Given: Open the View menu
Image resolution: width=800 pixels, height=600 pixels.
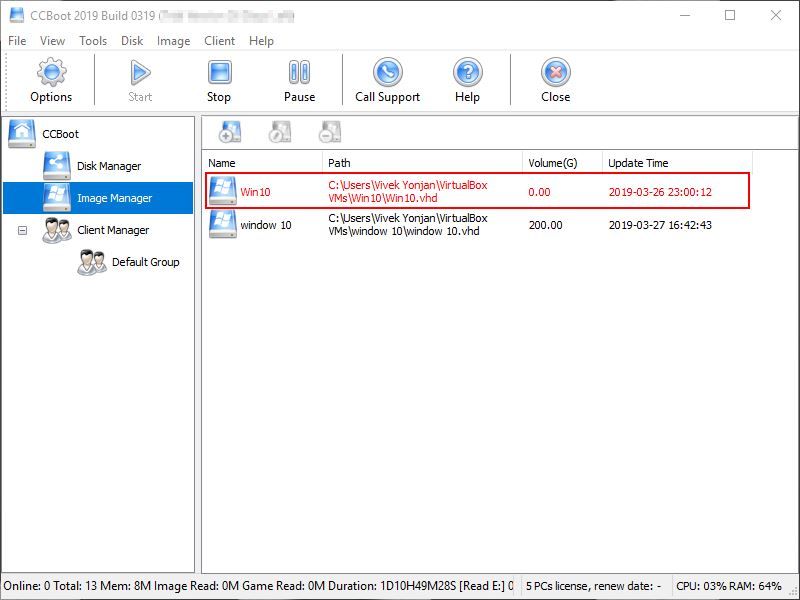Looking at the screenshot, I should click(x=52, y=41).
